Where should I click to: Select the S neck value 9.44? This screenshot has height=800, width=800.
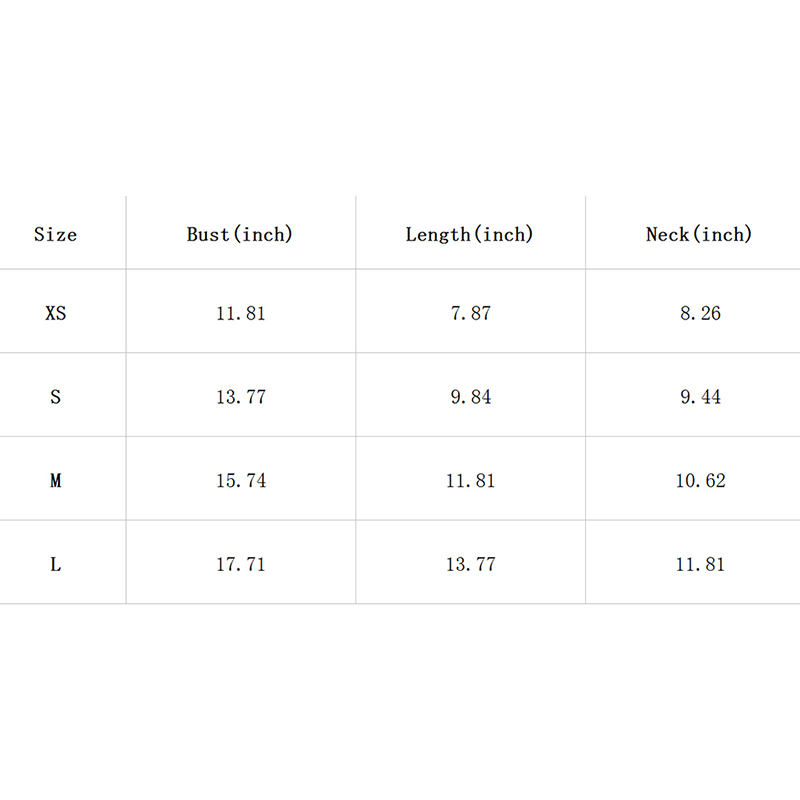700,397
